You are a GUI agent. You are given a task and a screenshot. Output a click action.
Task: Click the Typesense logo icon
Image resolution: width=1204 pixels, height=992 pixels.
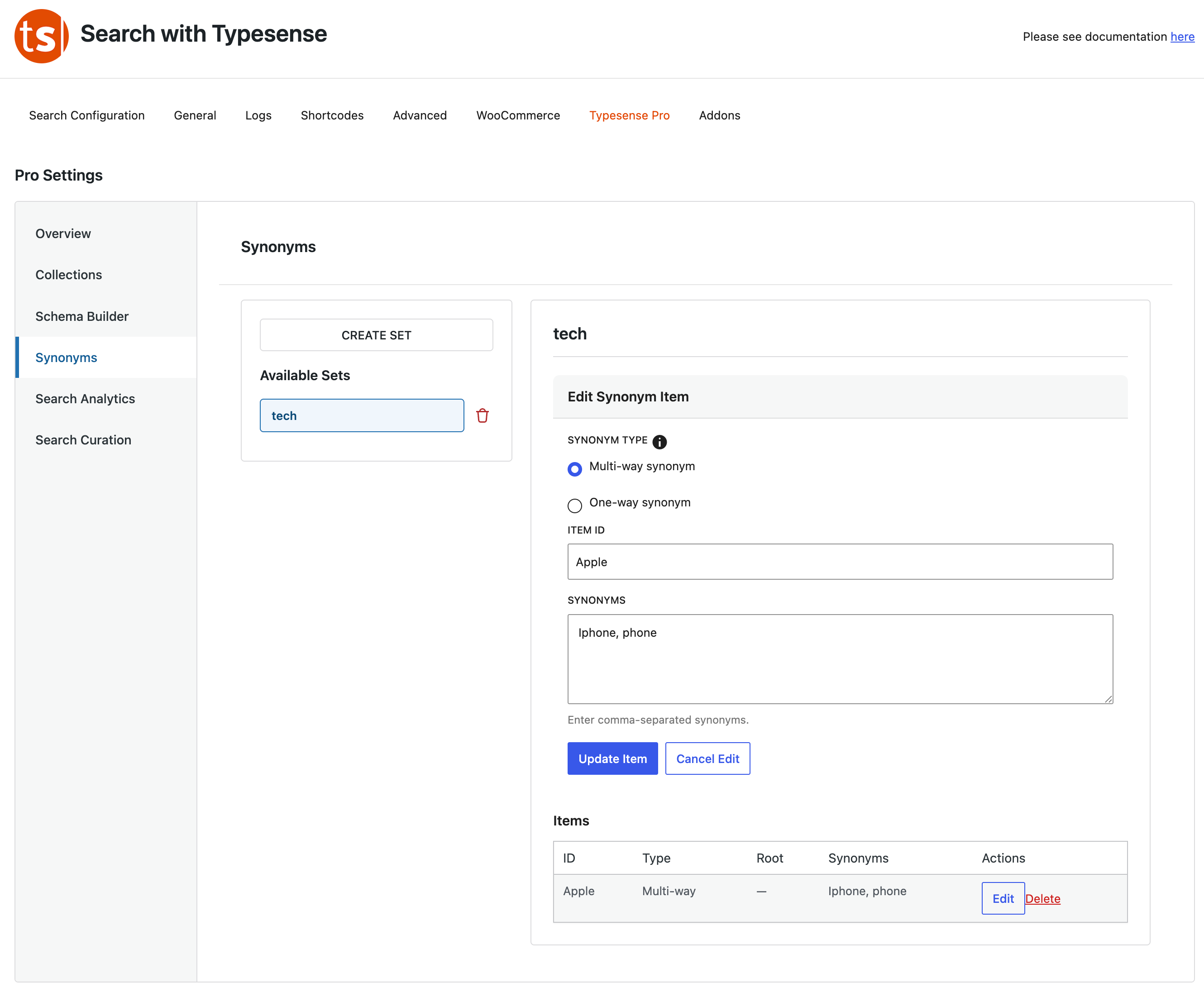click(42, 36)
